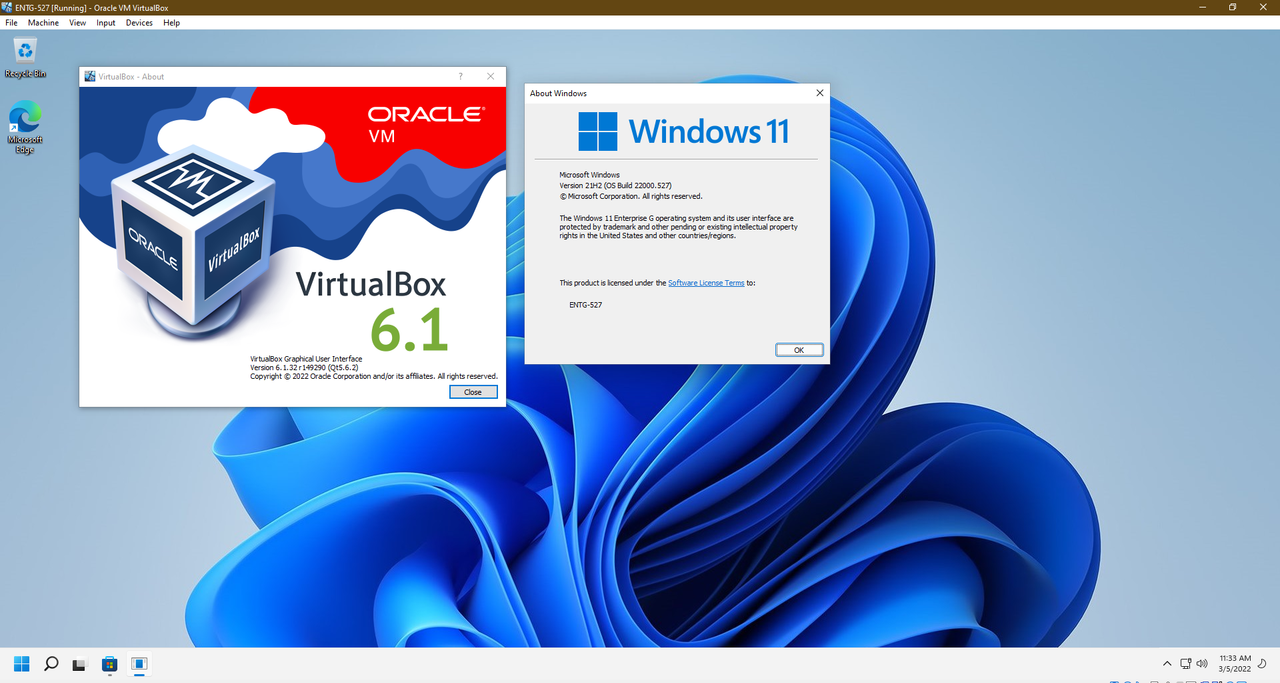Restore down the ENTG-527 VM window
Screen dimensions: 1280x683
point(1233,7)
